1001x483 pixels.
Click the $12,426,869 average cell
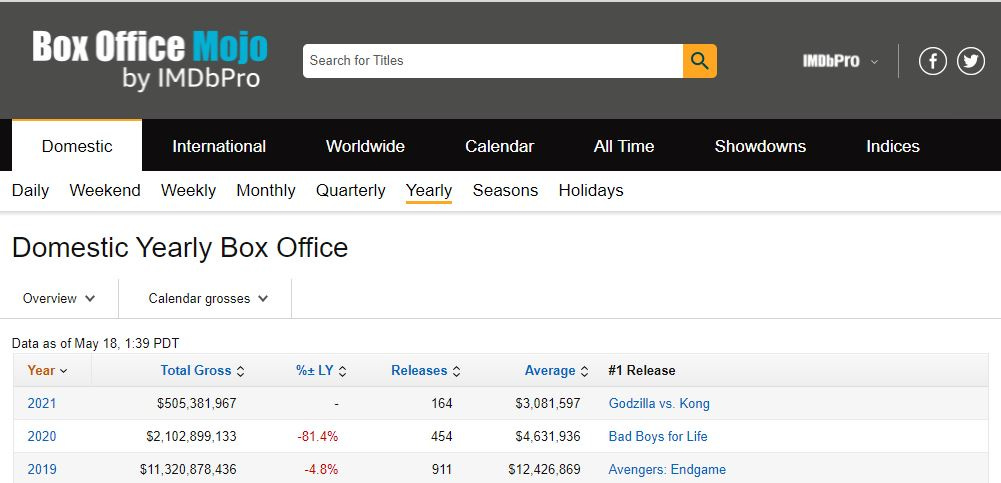tap(545, 470)
